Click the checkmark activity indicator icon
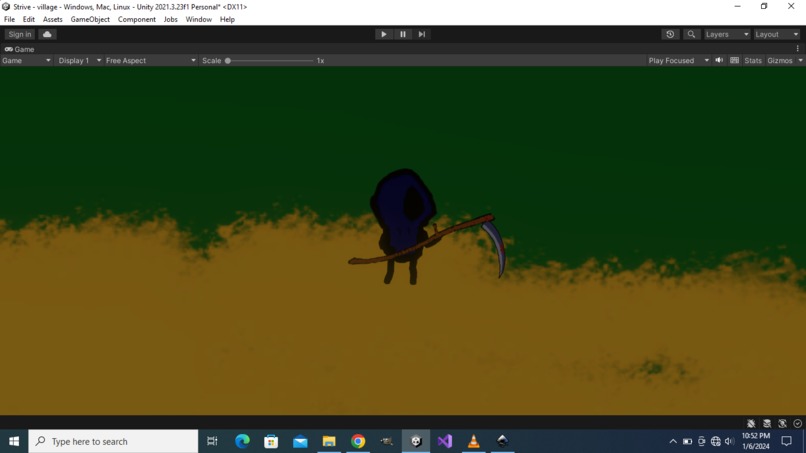The width and height of the screenshot is (806, 453). coord(797,424)
